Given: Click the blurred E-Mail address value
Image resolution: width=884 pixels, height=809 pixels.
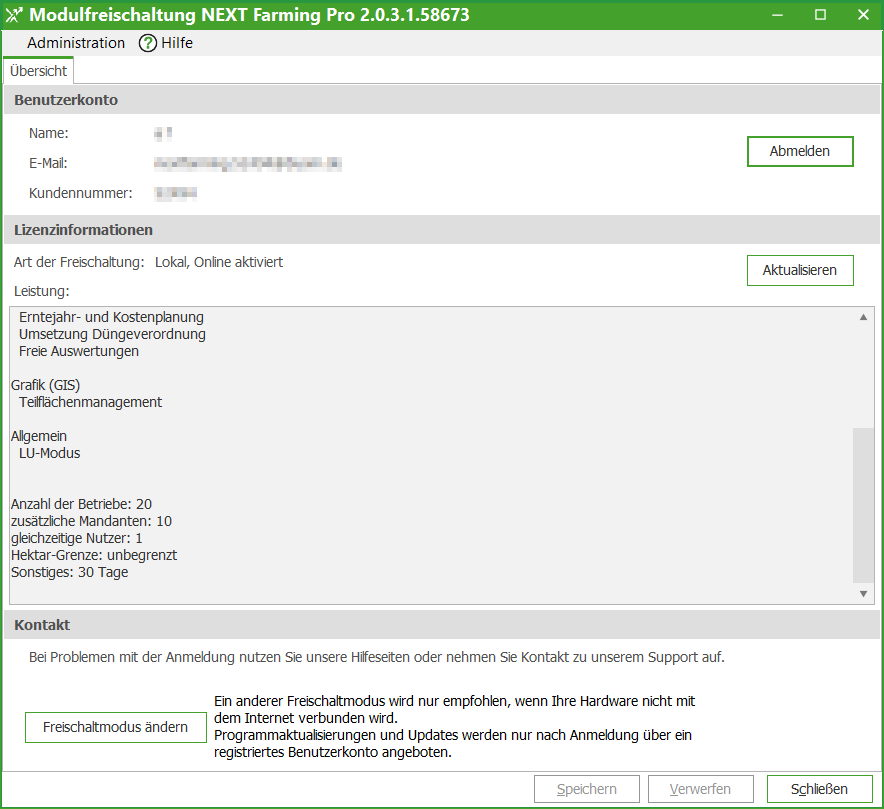Looking at the screenshot, I should pos(248,163).
